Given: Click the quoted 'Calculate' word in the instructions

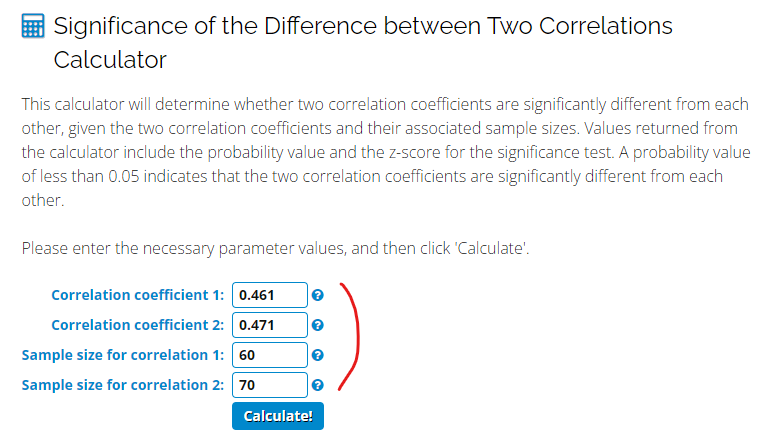Looking at the screenshot, I should tap(490, 248).
